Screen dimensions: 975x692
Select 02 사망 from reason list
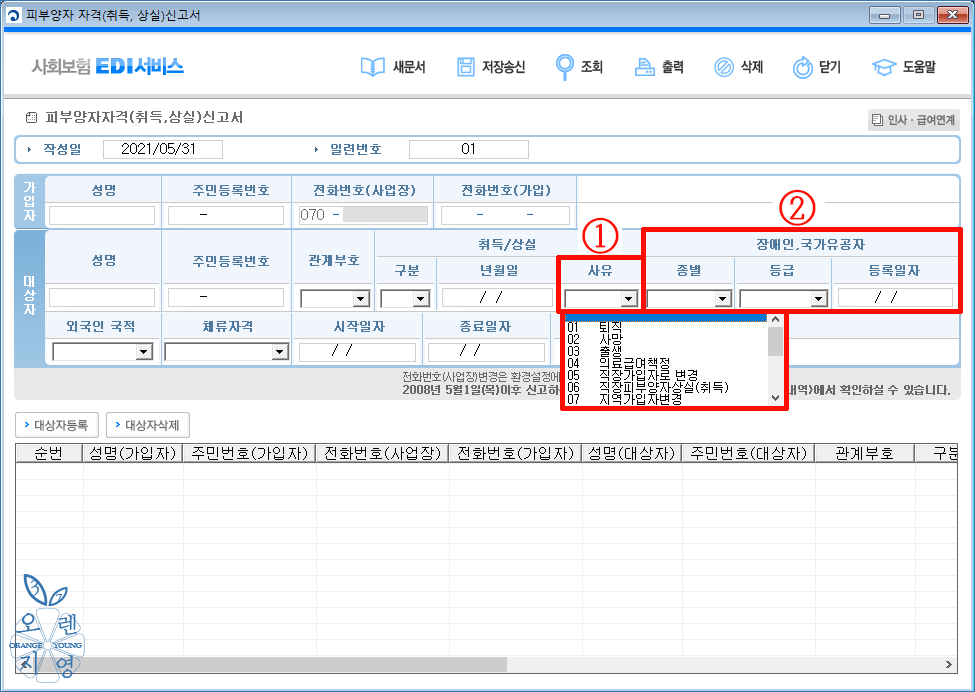coord(667,339)
